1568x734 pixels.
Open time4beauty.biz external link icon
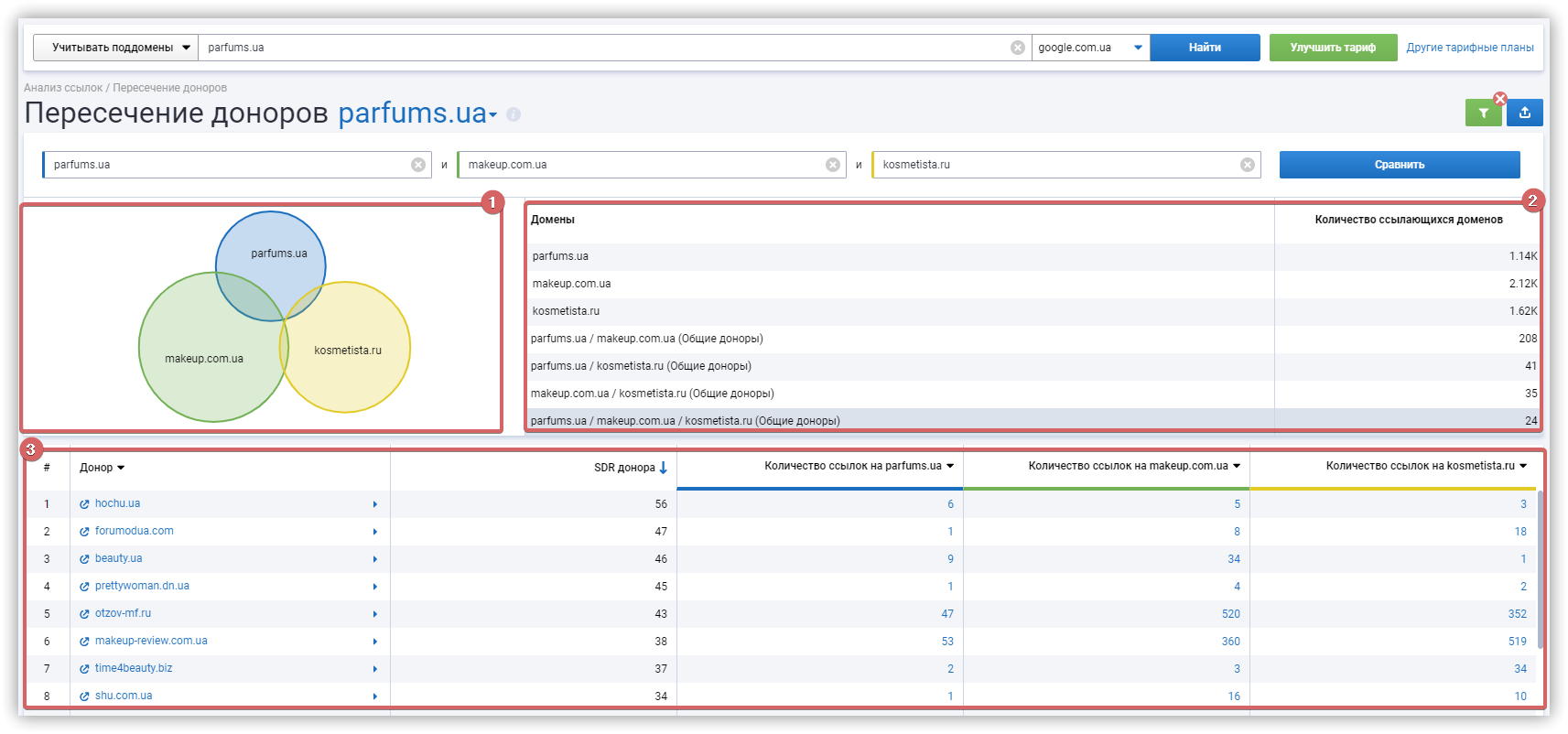[x=84, y=669]
